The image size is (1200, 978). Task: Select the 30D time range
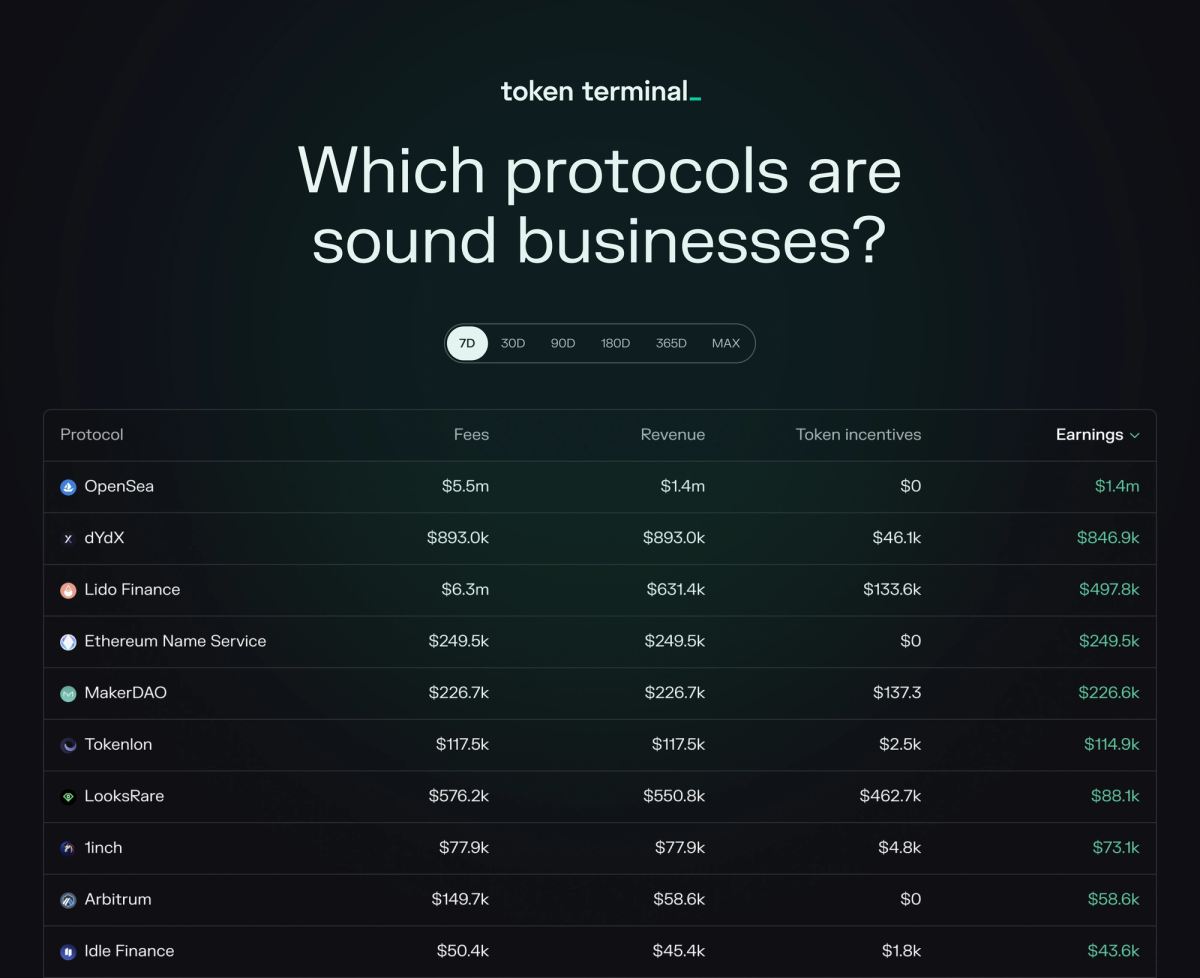pyautogui.click(x=513, y=343)
